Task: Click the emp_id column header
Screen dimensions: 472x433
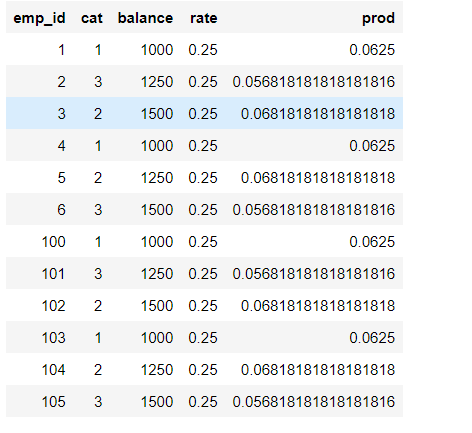Action: (x=39, y=18)
